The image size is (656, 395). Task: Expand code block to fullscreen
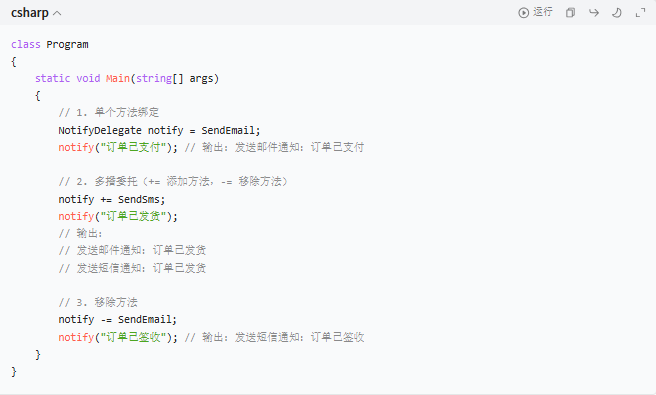(x=640, y=13)
